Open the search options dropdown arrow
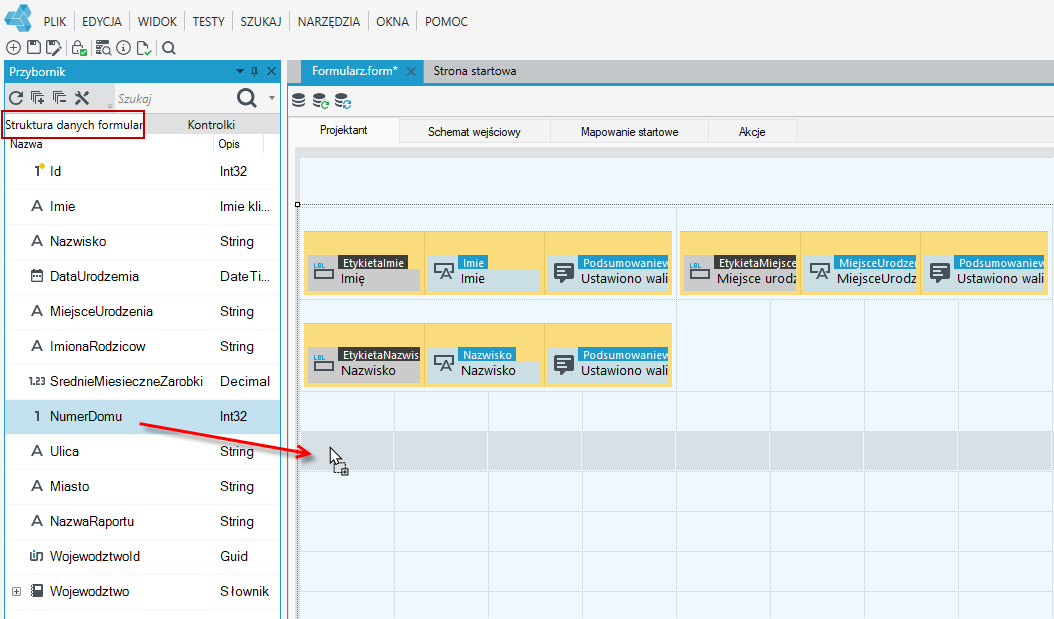Screen dimensions: 1054x619 coord(272,98)
